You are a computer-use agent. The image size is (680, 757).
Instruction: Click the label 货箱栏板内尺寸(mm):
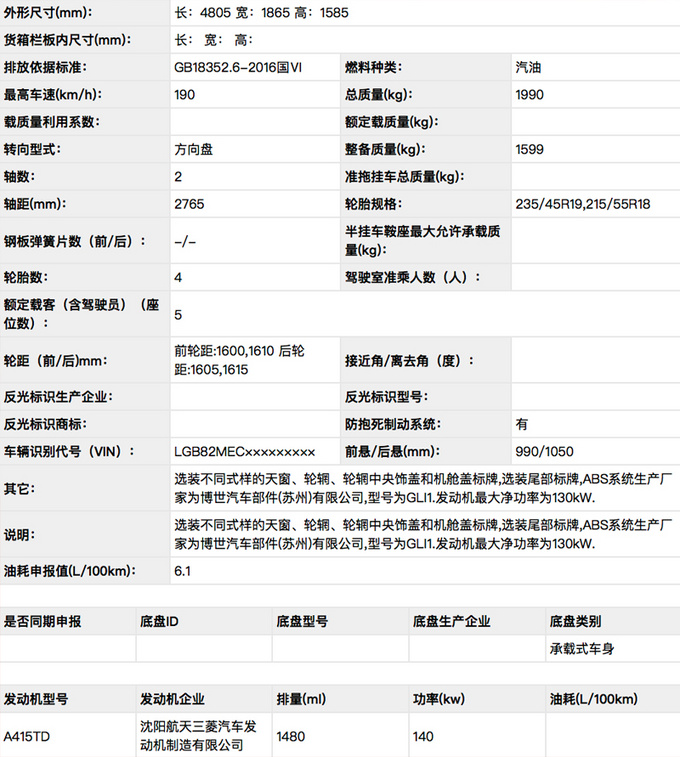68,40
